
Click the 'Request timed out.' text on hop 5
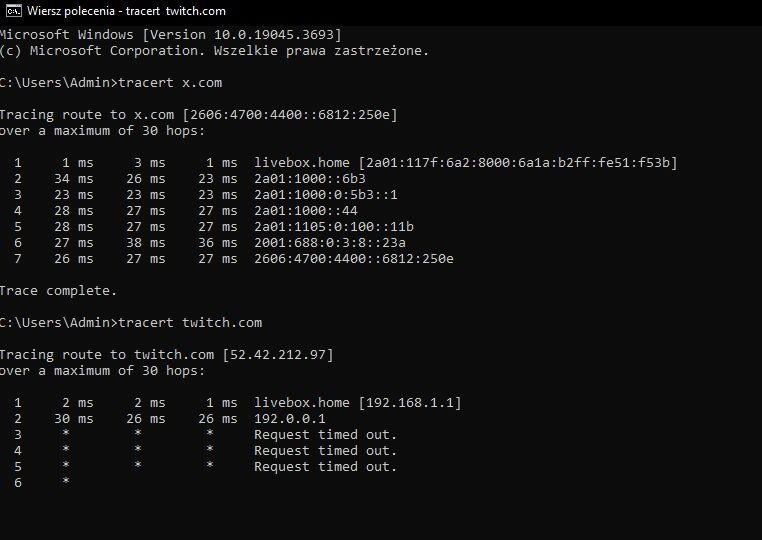326,467
